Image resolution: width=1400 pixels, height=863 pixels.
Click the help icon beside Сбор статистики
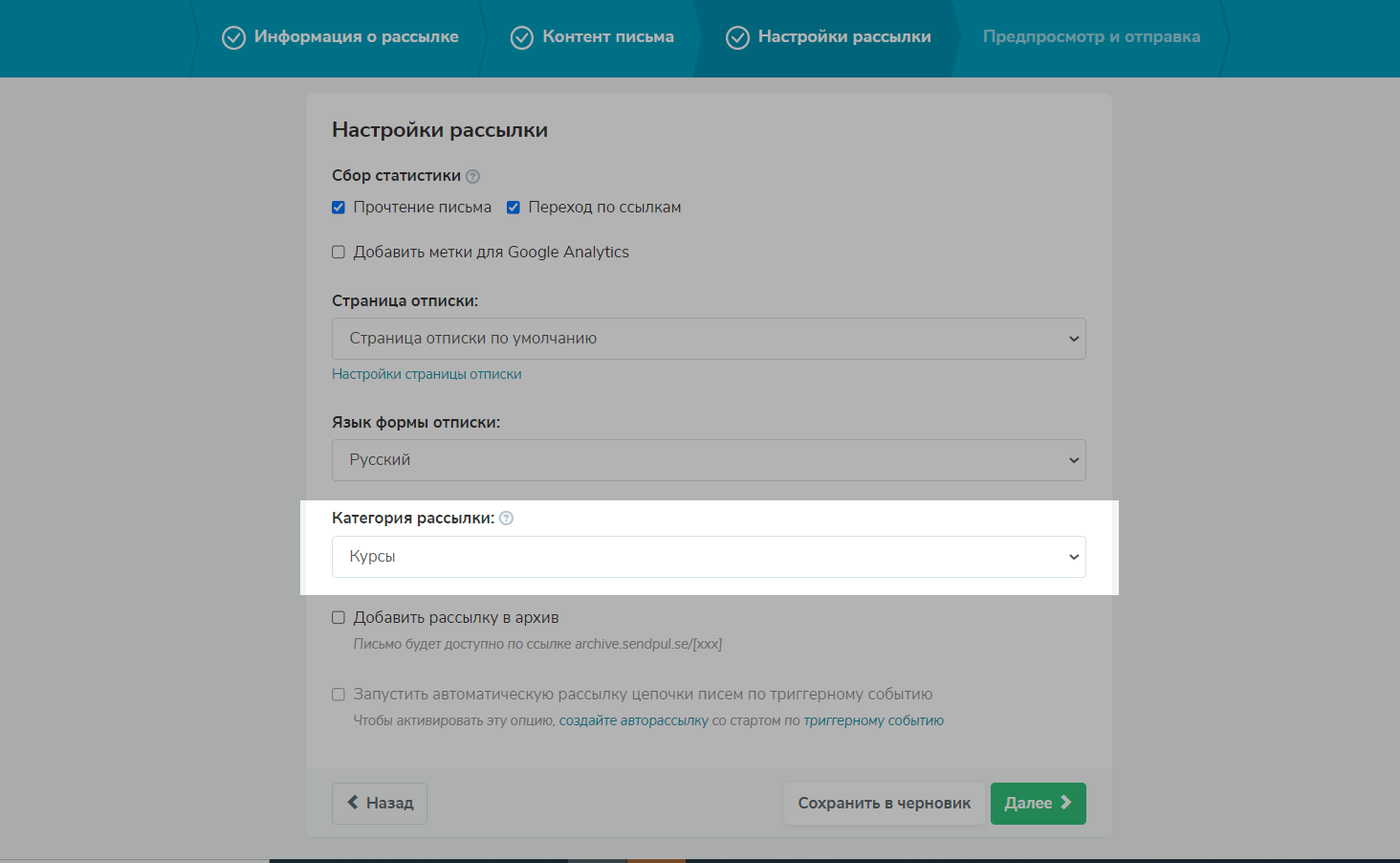click(472, 176)
